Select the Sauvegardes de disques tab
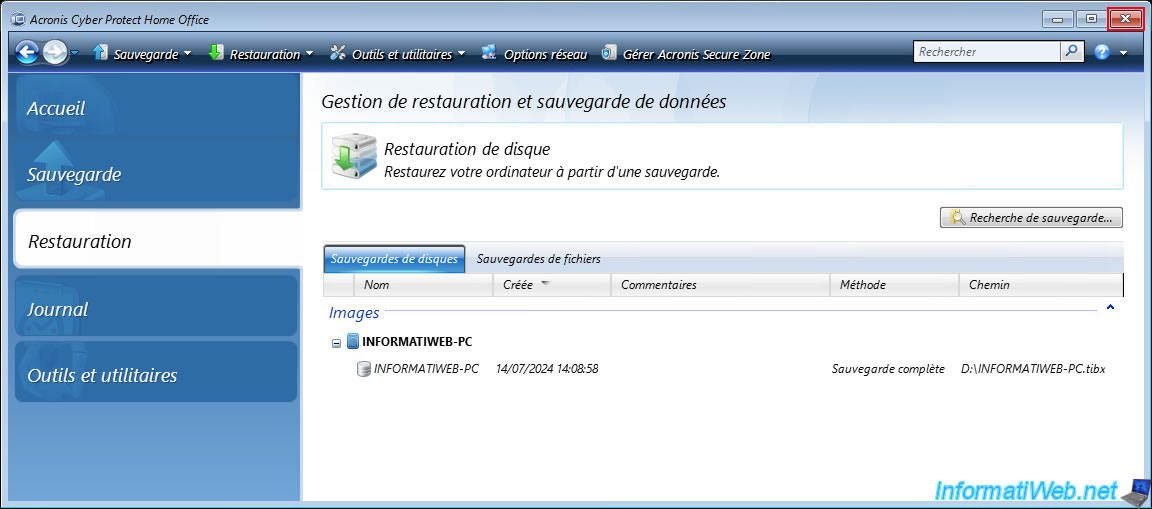This screenshot has height=509, width=1152. [394, 259]
